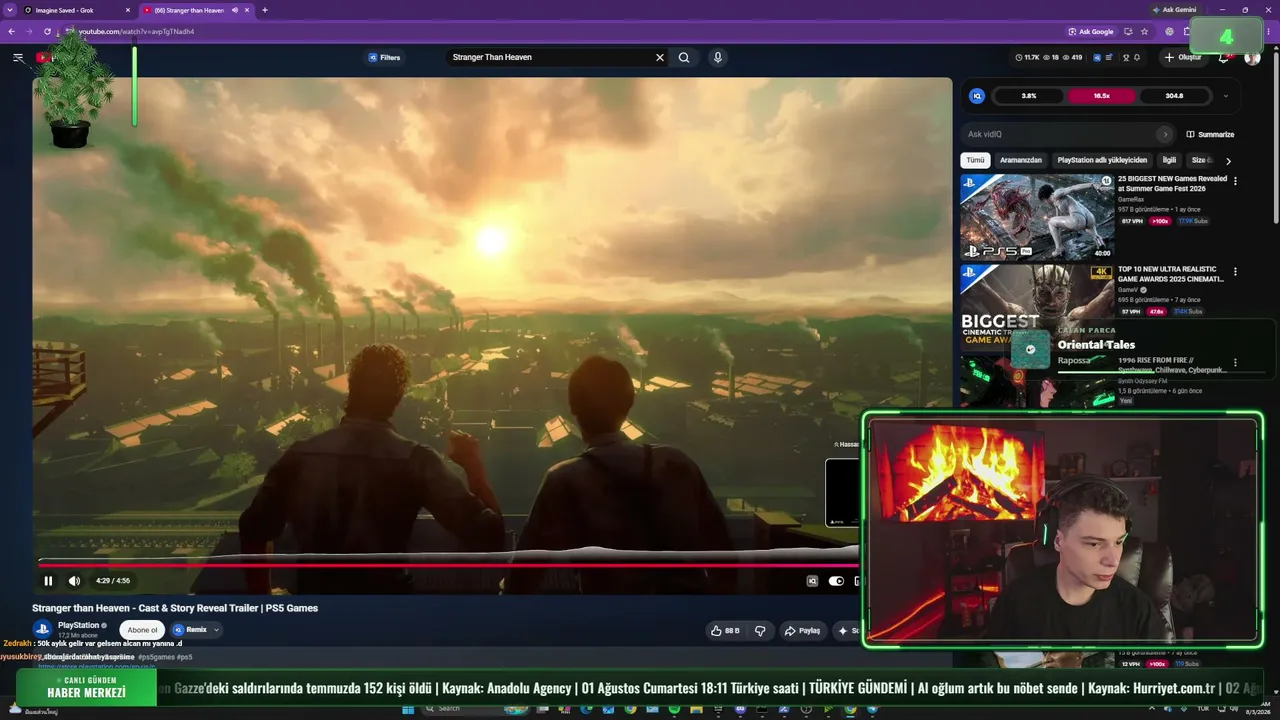Open the YouTube hamburger guide menu
1280x720 pixels.
tap(18, 58)
